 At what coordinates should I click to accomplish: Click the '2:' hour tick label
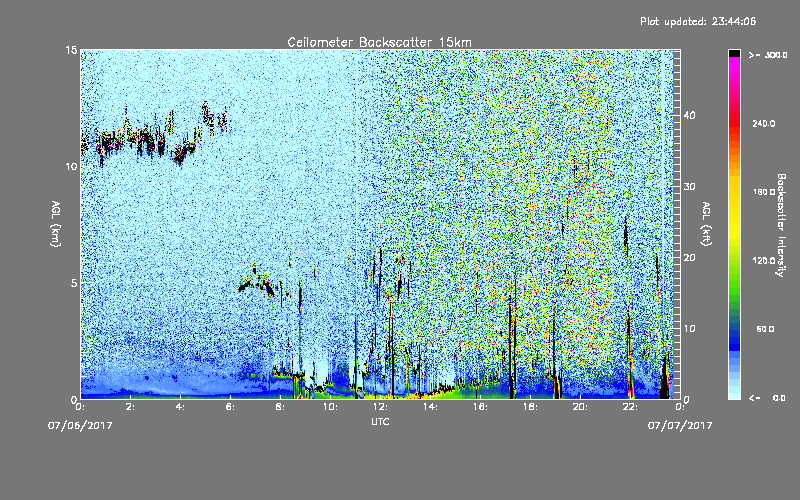click(x=130, y=407)
